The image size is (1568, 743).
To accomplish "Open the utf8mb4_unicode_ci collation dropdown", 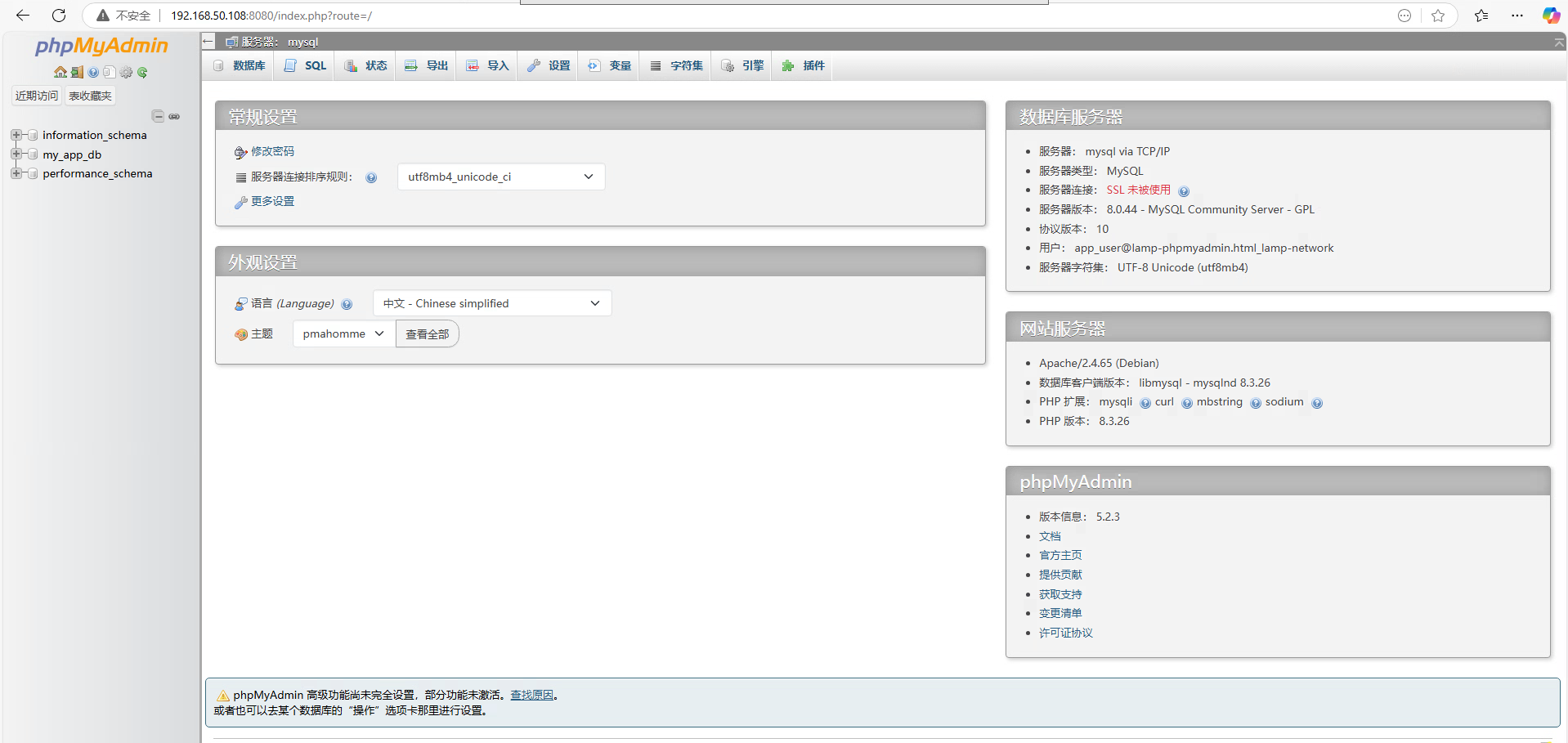I will coord(501,177).
